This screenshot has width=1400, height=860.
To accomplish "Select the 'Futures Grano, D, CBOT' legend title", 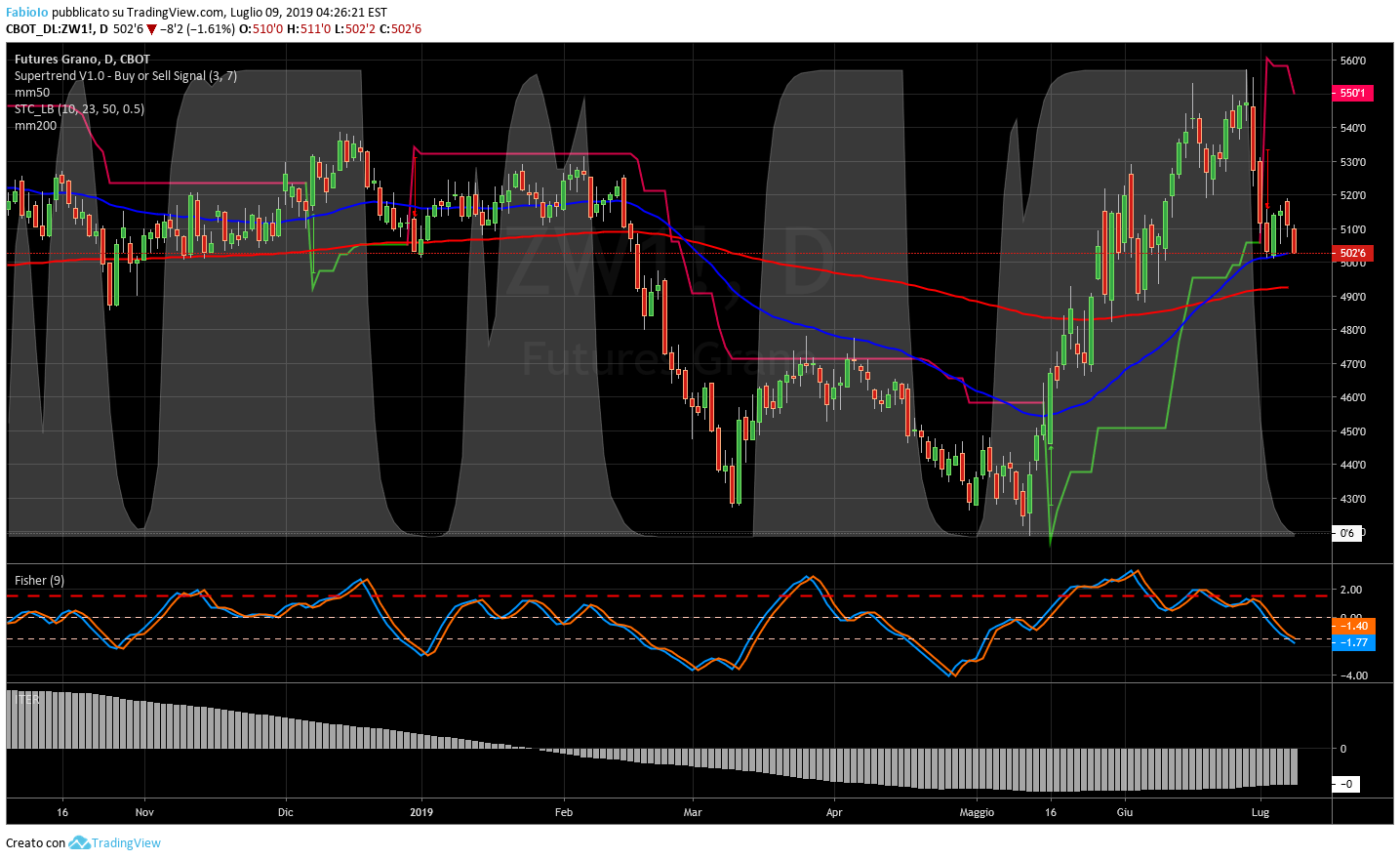I will [82, 60].
